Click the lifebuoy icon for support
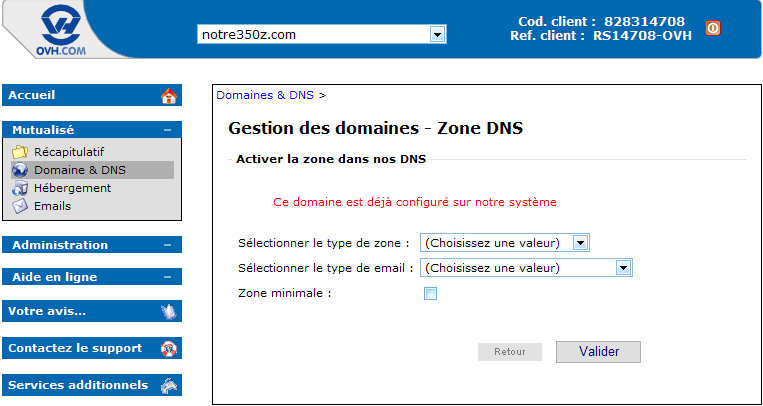This screenshot has height=406, width=763. pos(168,348)
